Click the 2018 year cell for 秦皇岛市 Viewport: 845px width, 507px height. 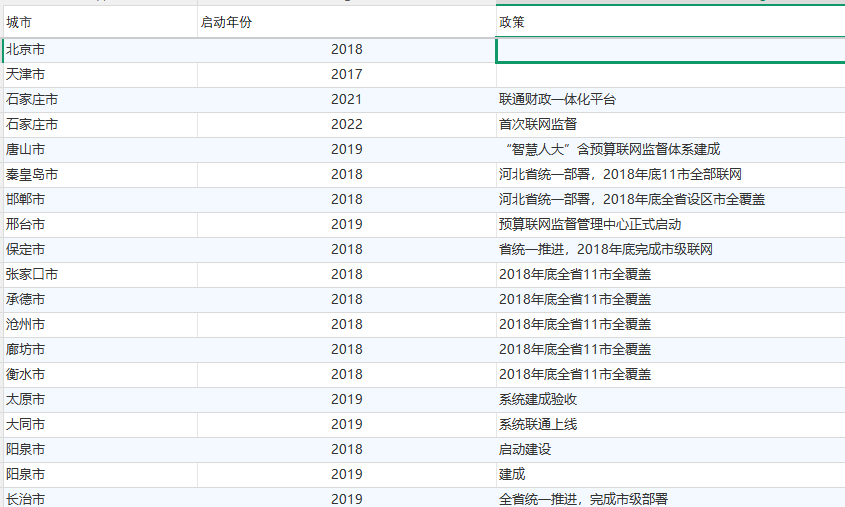tap(347, 175)
